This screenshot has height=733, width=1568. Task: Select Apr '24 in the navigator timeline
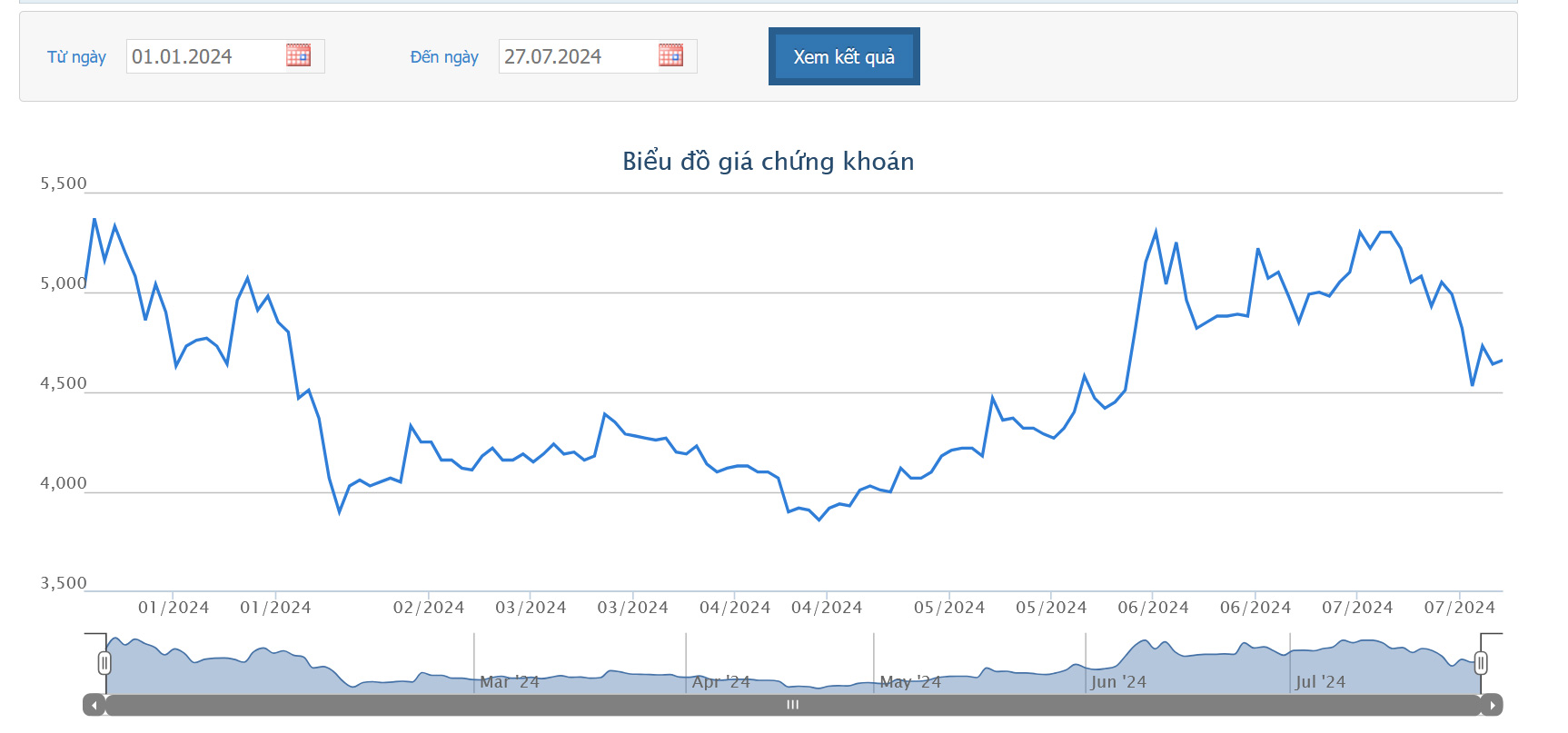720,681
